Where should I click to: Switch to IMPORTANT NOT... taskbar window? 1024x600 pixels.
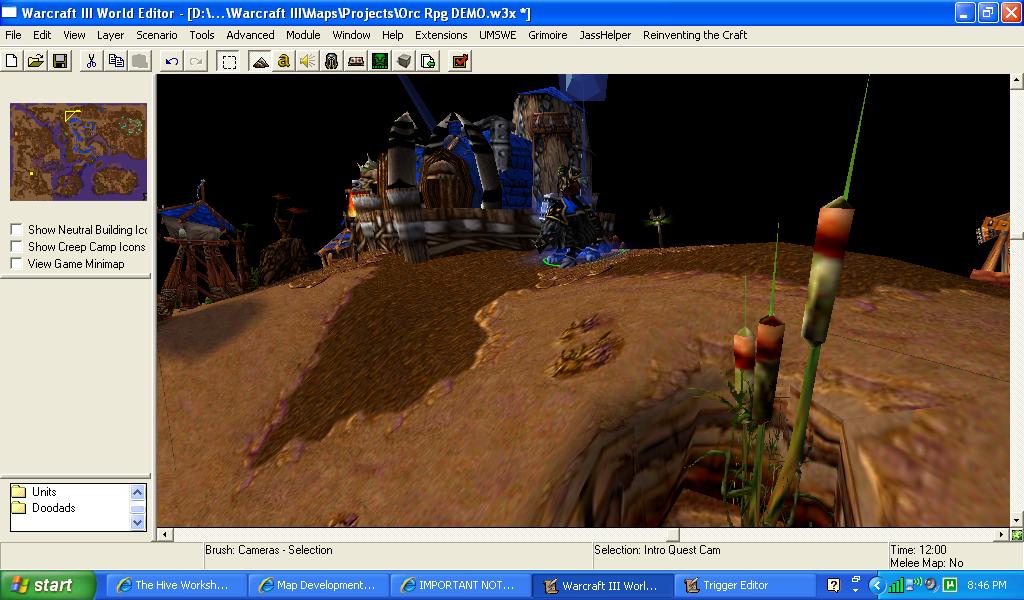461,585
